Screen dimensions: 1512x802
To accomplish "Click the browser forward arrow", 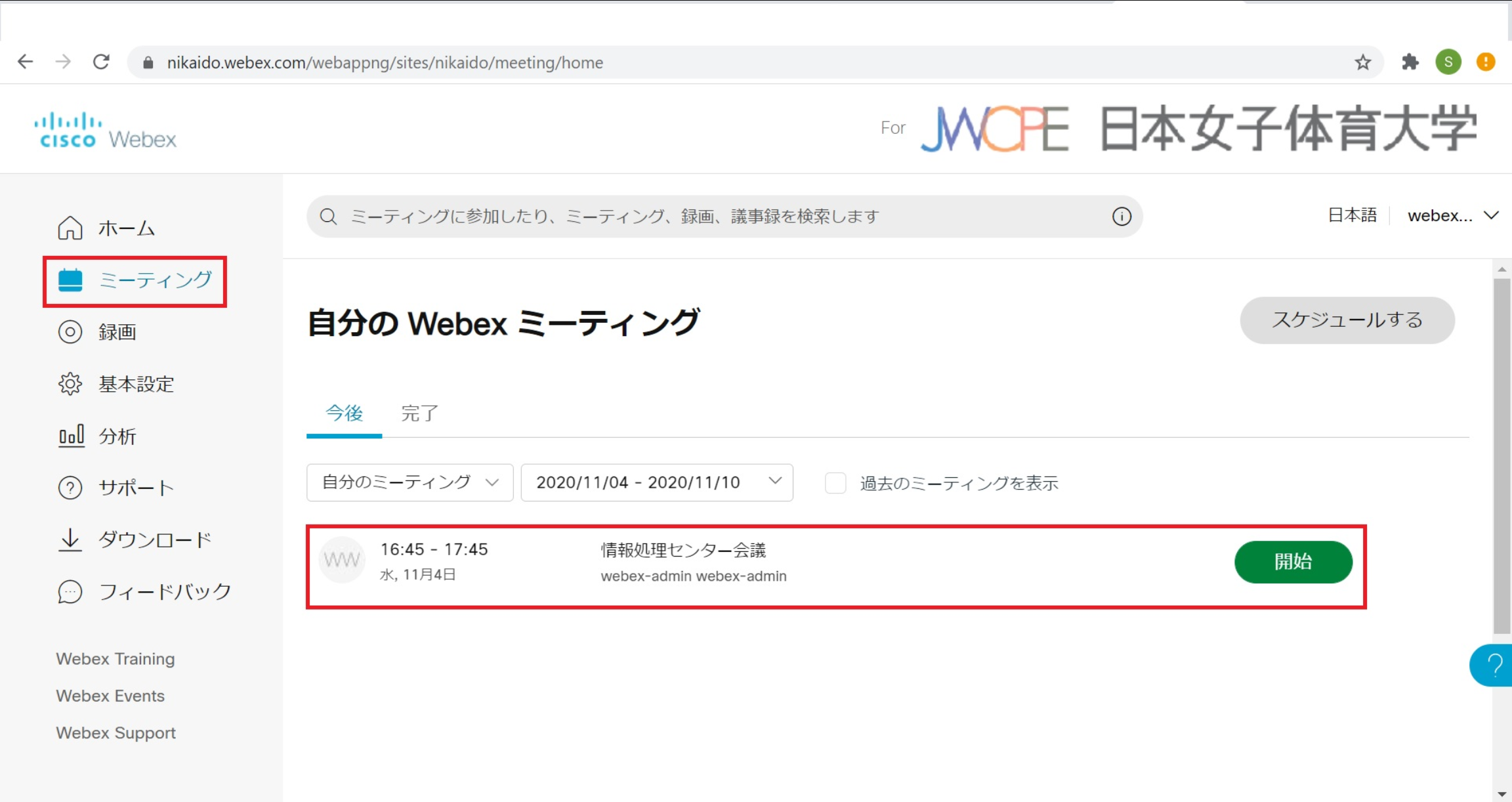I will click(63, 62).
